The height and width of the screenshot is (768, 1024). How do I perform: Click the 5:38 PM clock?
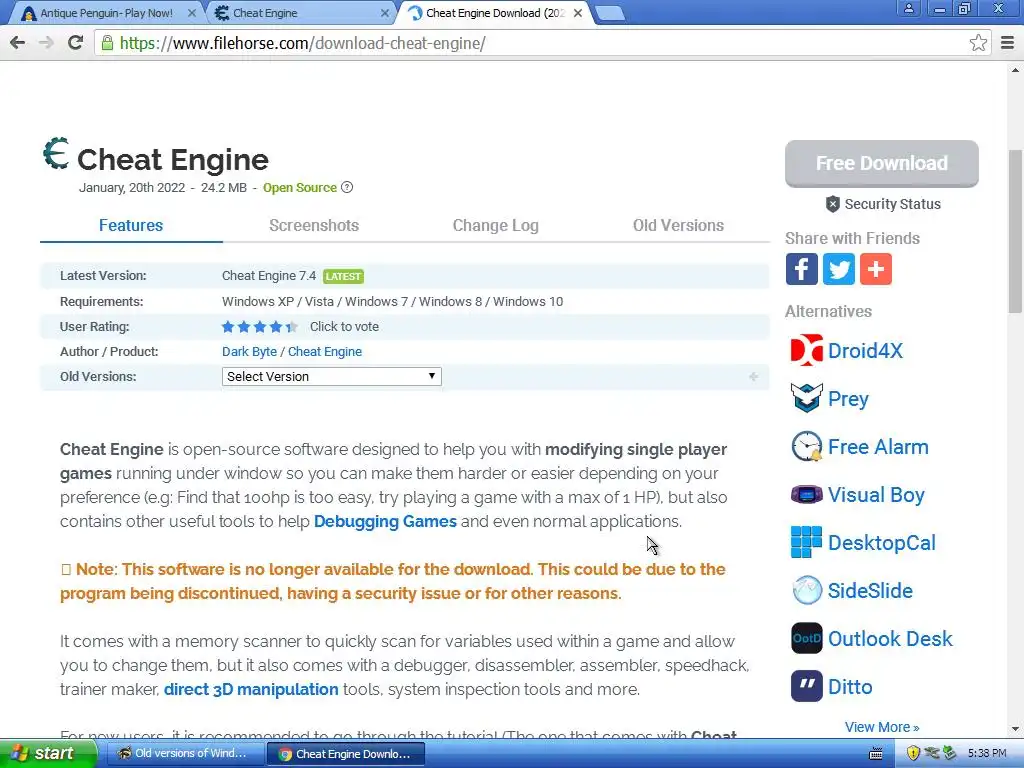[987, 754]
